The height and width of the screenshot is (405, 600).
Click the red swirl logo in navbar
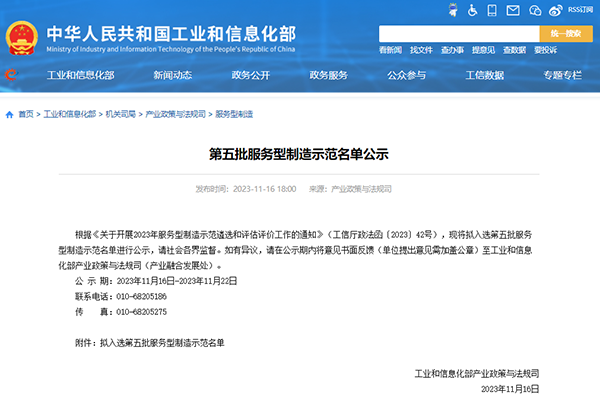12,75
